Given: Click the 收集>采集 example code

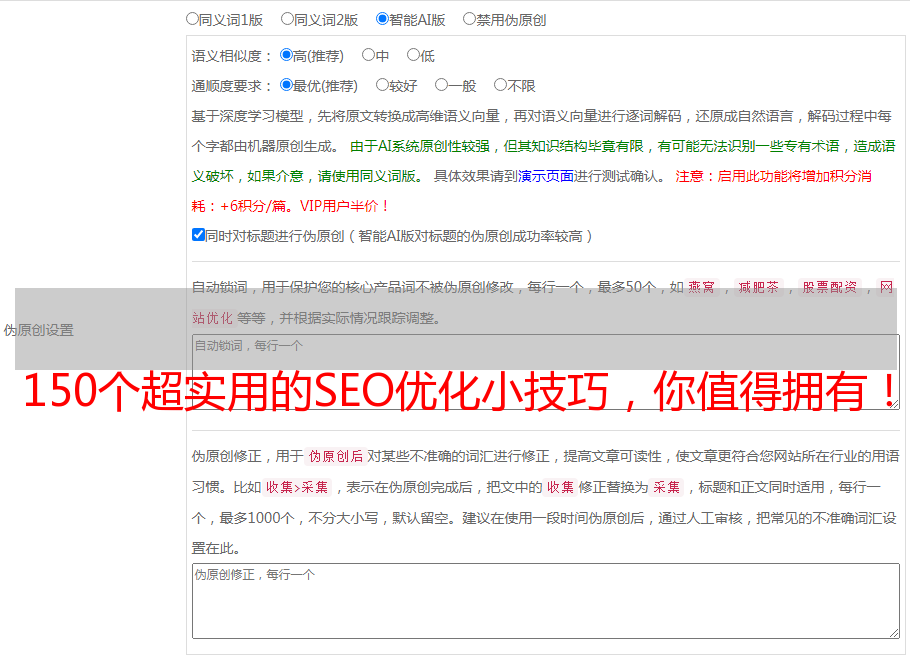Looking at the screenshot, I should click(x=297, y=487).
